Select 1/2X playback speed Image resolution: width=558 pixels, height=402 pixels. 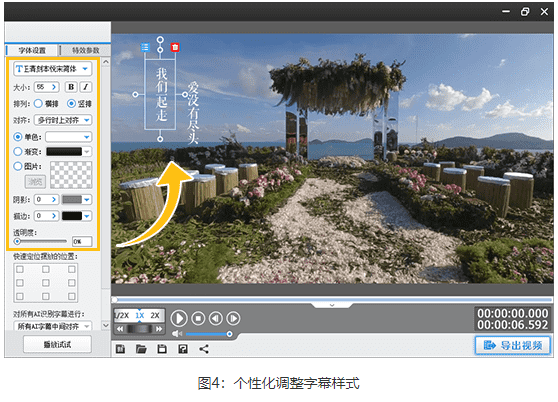click(x=122, y=316)
